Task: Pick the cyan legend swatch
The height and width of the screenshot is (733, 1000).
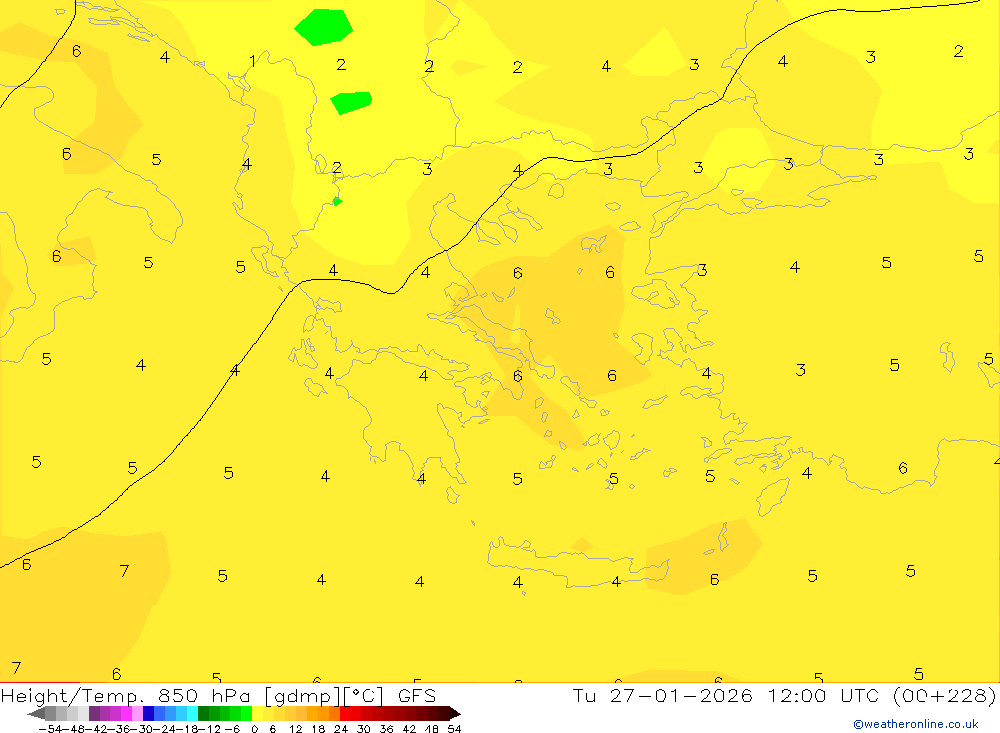Action: (192, 714)
